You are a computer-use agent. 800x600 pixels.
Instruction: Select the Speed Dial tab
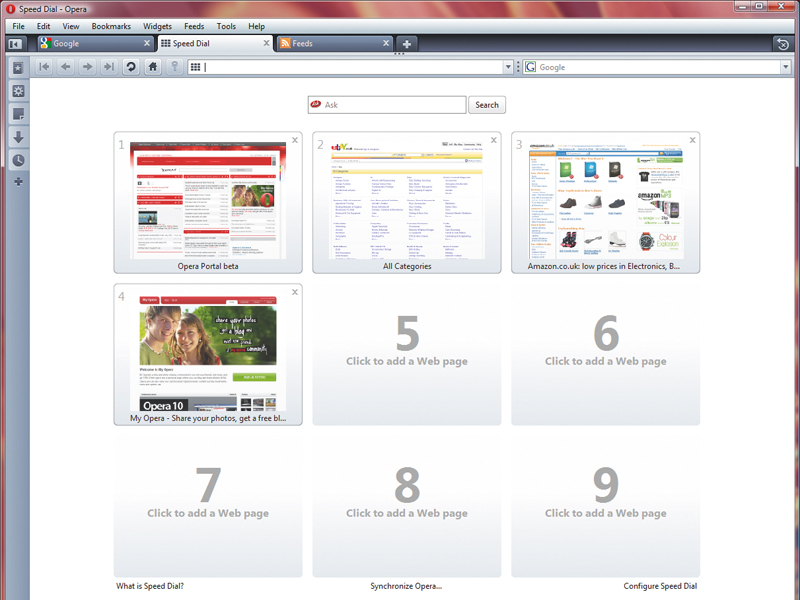[x=214, y=43]
